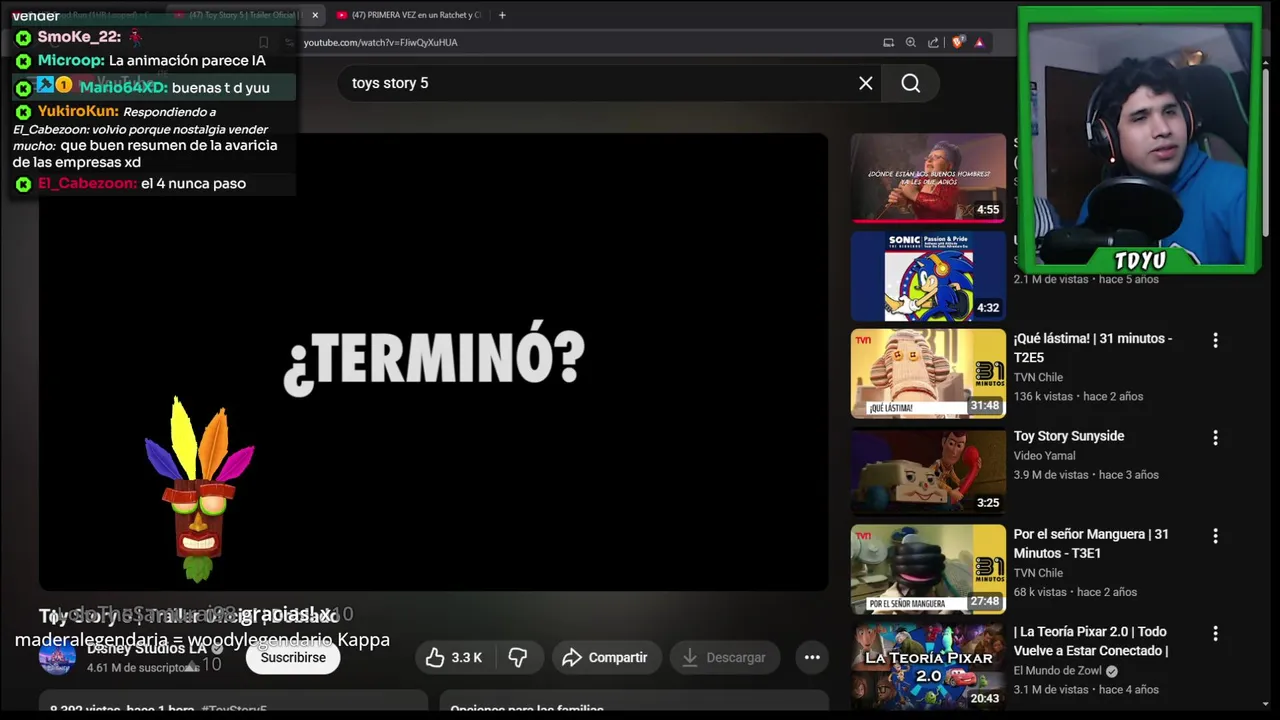The image size is (1280, 720).
Task: Click the video player showing ¿TERMINÓ?
Action: (433, 361)
